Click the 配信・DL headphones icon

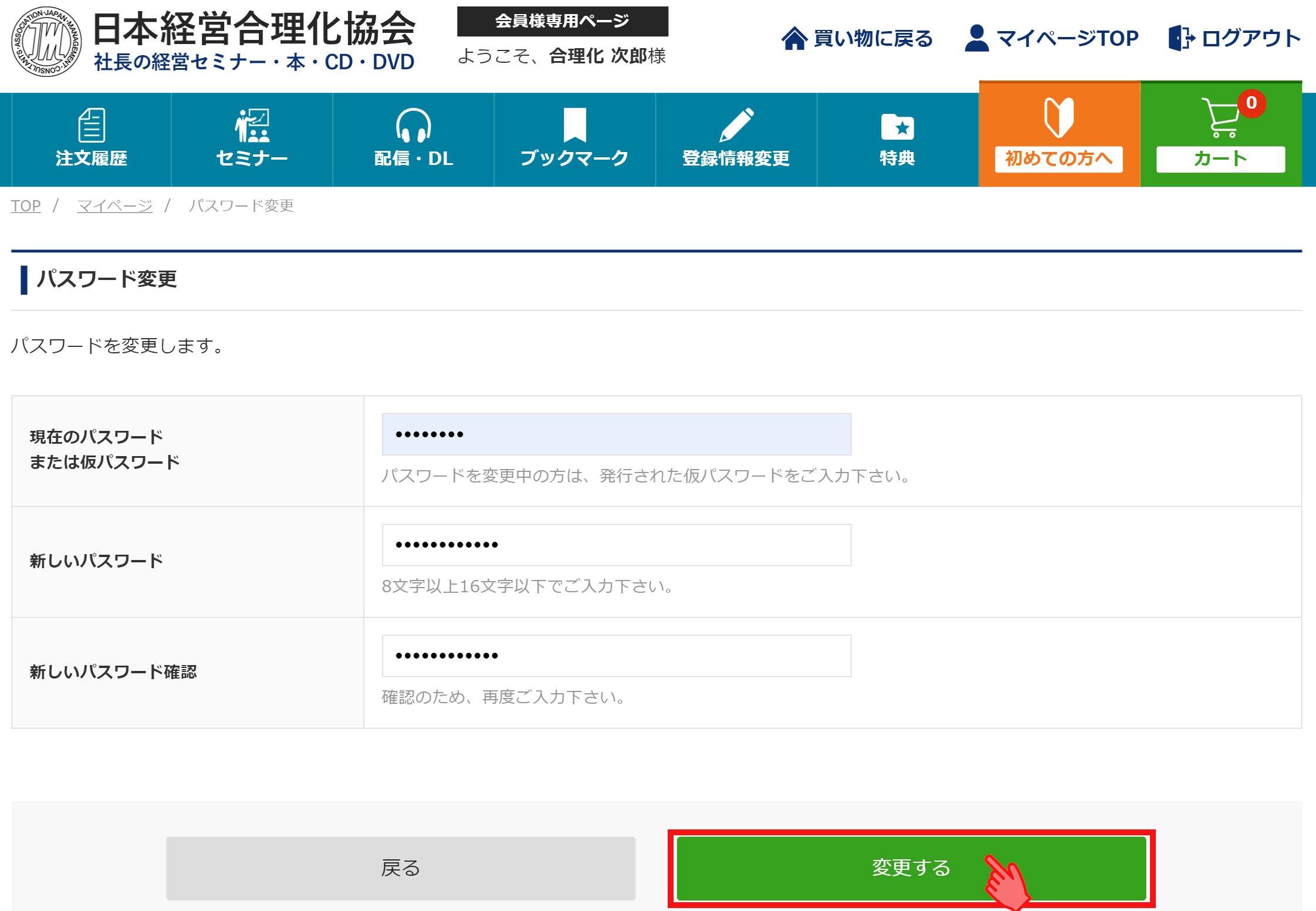tap(414, 125)
